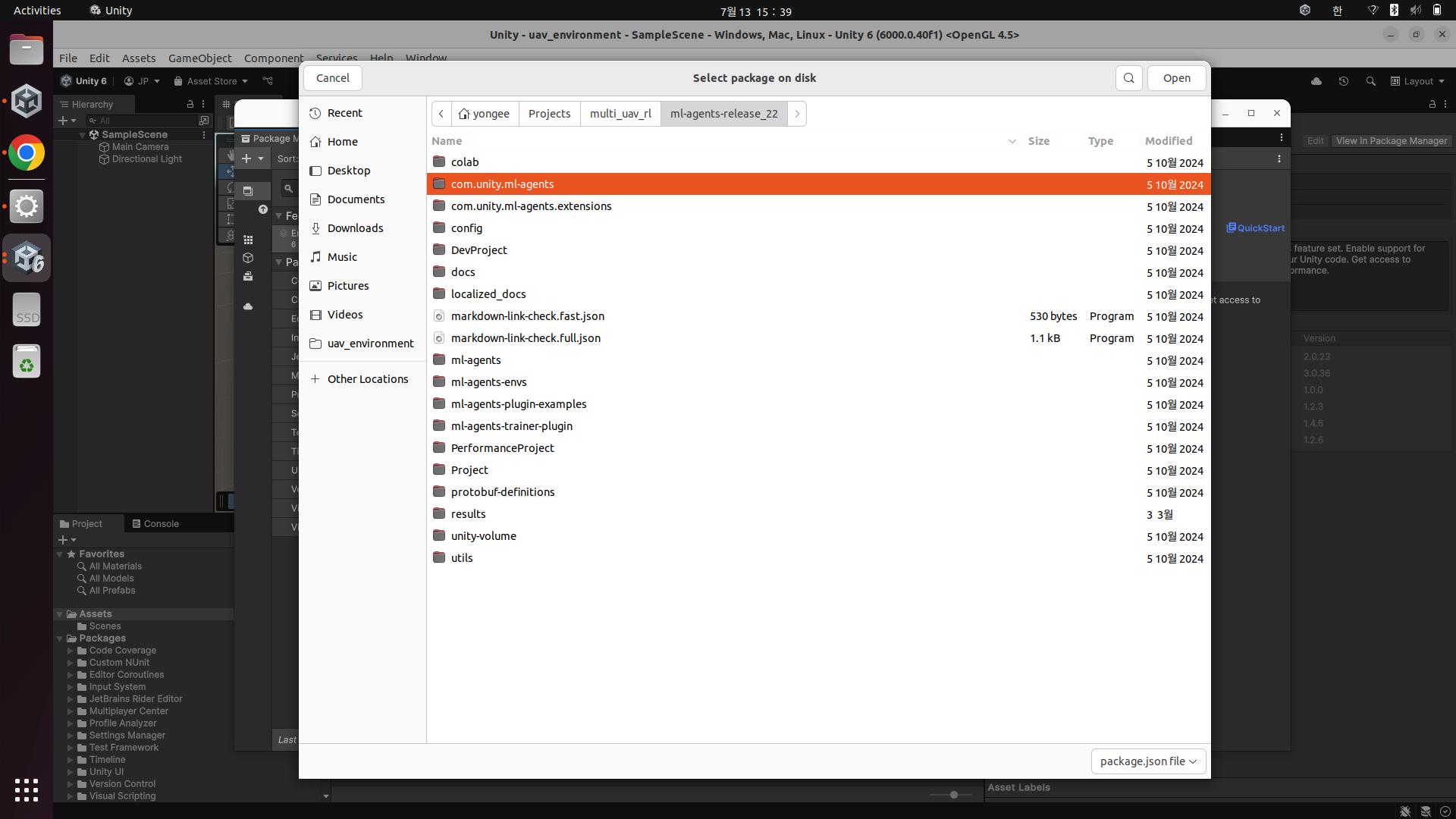1456x819 pixels.
Task: Click the Cancel button
Action: pyautogui.click(x=332, y=78)
